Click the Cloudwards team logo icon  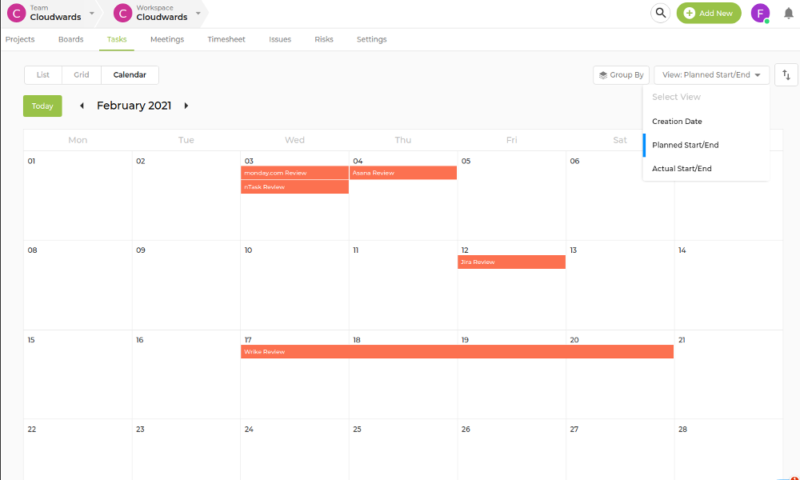[x=16, y=13]
